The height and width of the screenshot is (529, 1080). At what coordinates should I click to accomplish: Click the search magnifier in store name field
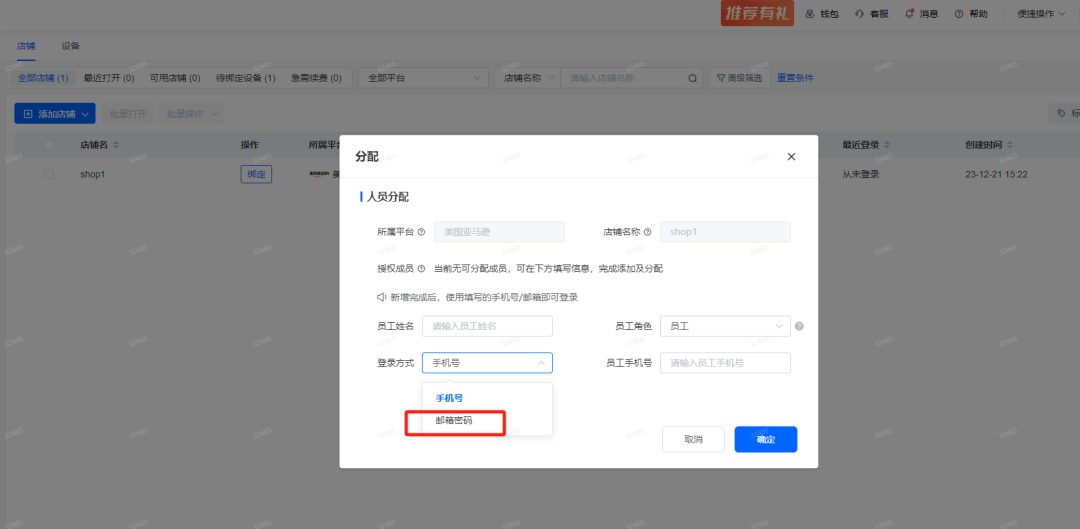coord(693,78)
